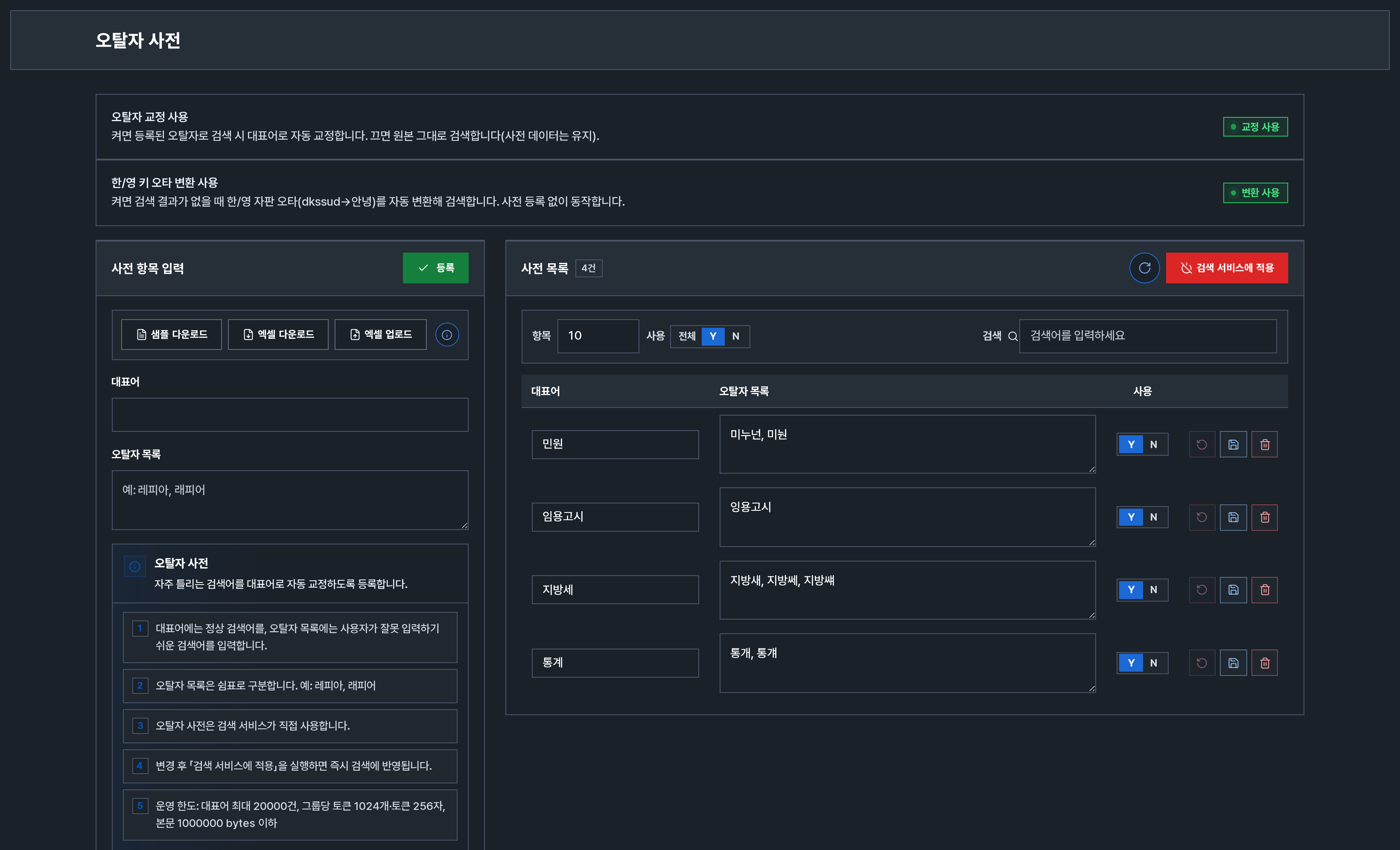Select 전체 in the 사용 filter
This screenshot has width=1400, height=850.
point(686,336)
